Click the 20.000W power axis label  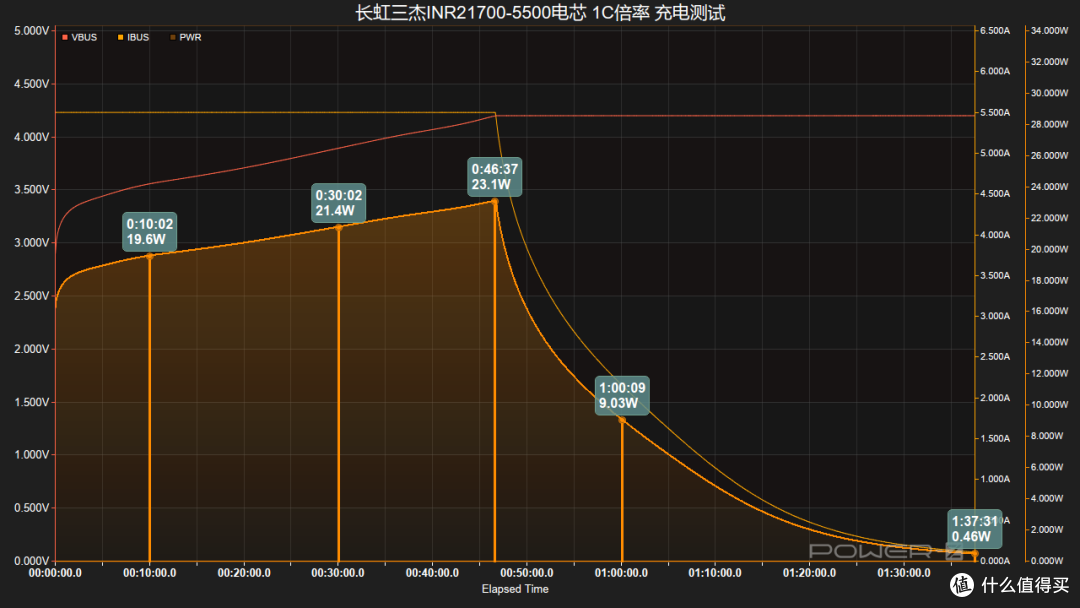coord(1050,249)
